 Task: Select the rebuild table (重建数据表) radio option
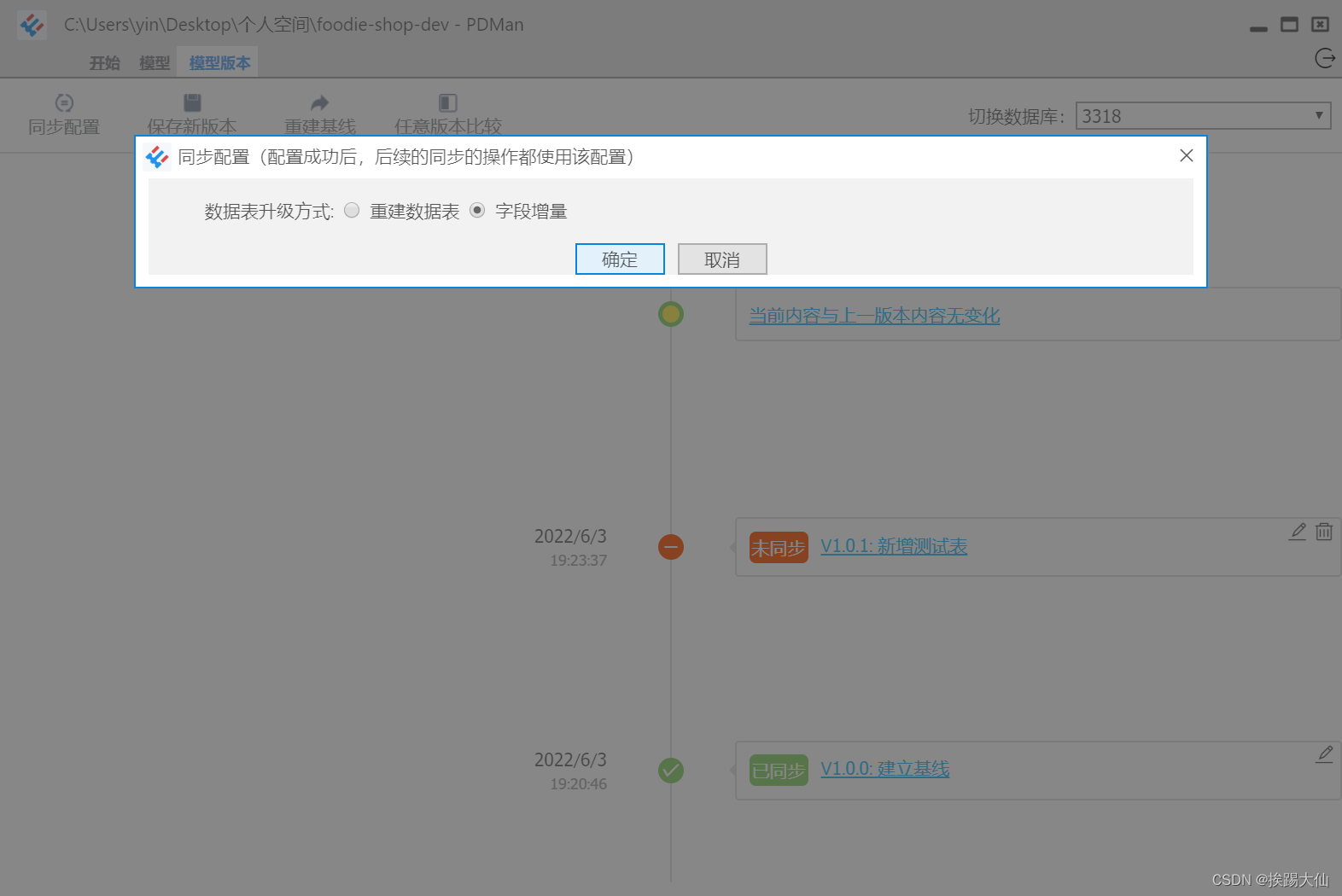point(352,210)
